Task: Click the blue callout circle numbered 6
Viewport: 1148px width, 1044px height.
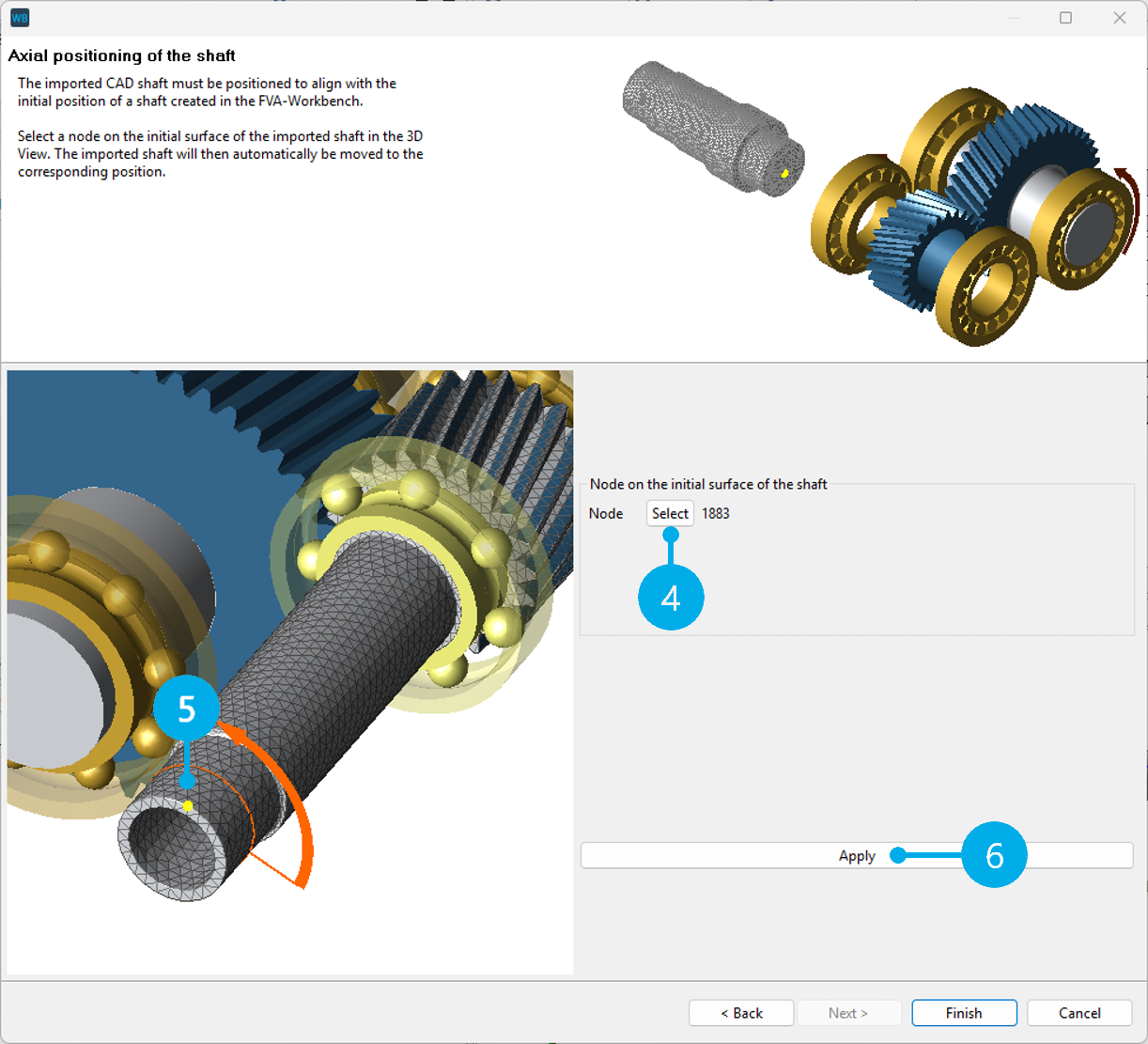Action: tap(995, 855)
